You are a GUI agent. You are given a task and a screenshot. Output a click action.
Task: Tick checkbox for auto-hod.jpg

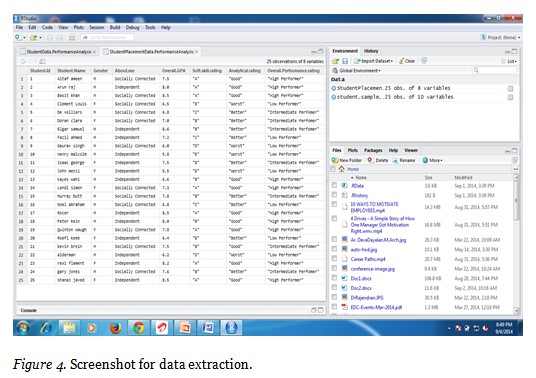click(x=334, y=249)
